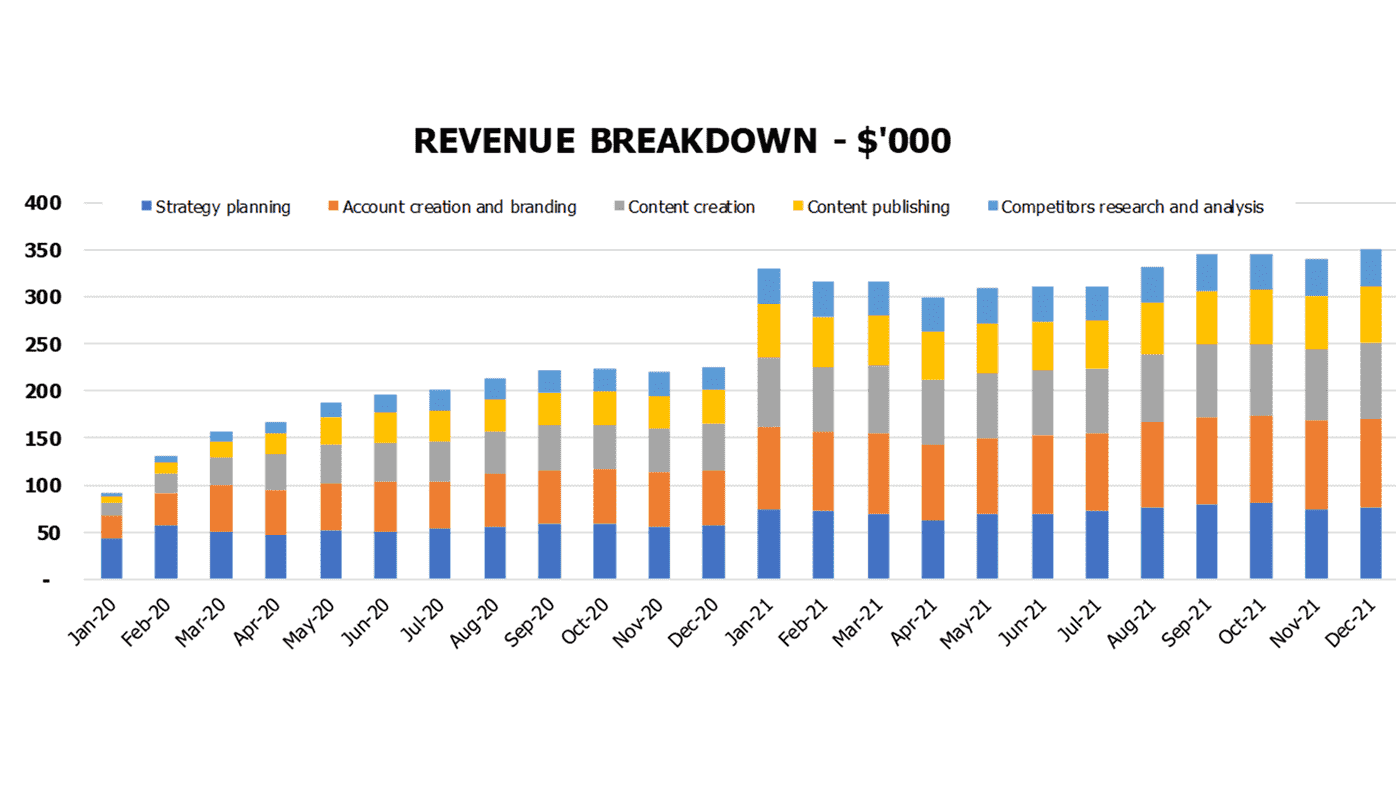Image resolution: width=1396 pixels, height=786 pixels.
Task: Select the Mar-20 Content creation gray bar segment
Action: pos(221,472)
